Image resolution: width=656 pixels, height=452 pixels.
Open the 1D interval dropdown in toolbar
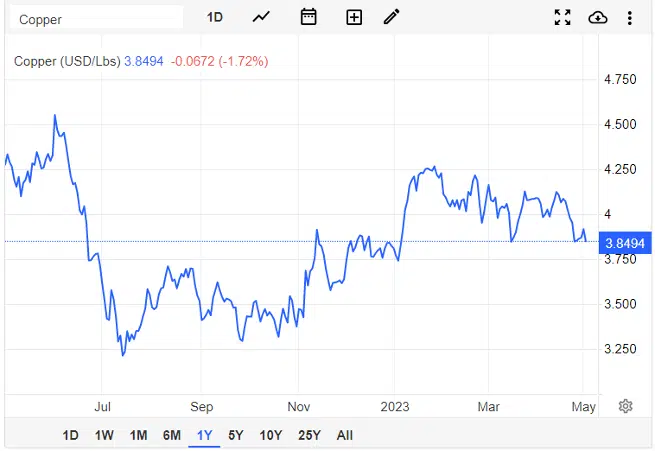[215, 17]
